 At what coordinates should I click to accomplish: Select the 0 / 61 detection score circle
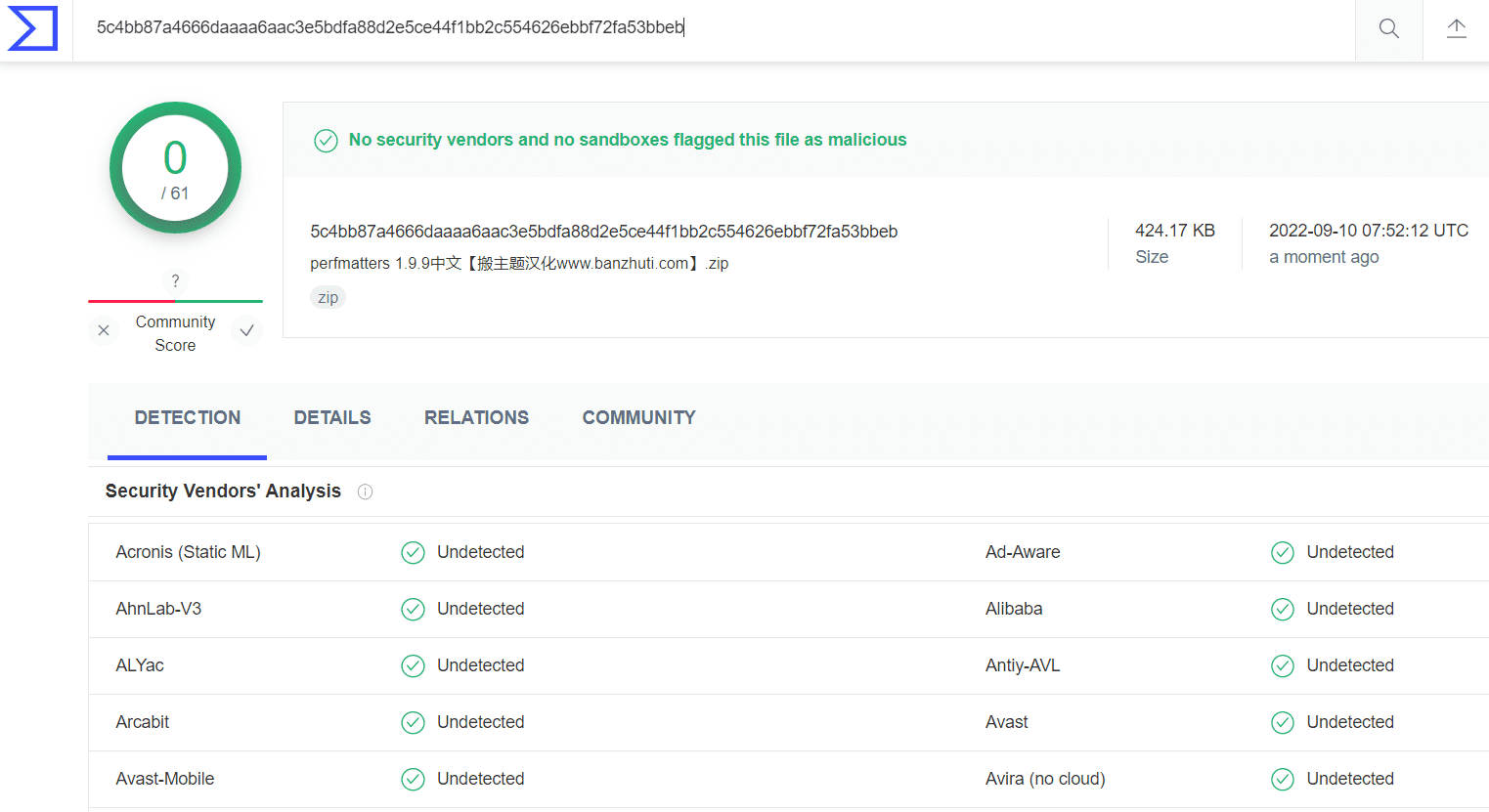coord(175,168)
